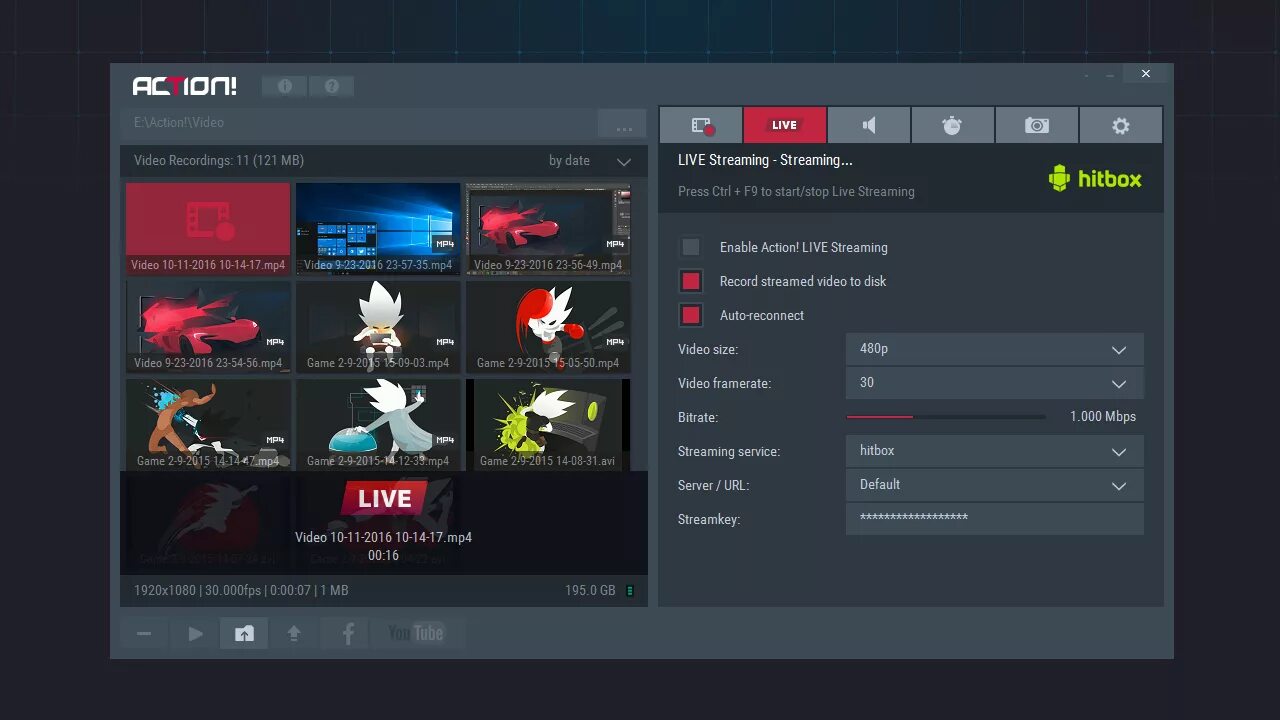Select the Game 2-9-2015 15-05-50.mp4 thumbnail
The image size is (1280, 720).
[x=548, y=326]
